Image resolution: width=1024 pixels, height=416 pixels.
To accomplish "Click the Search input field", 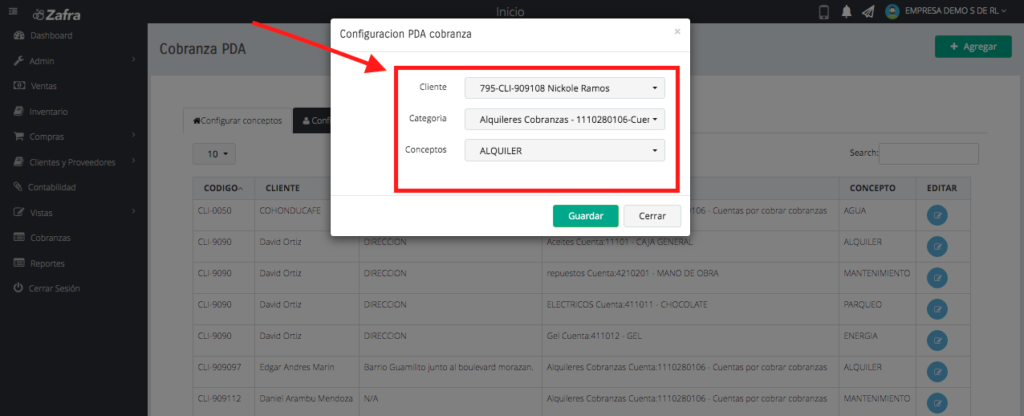I will pos(929,153).
